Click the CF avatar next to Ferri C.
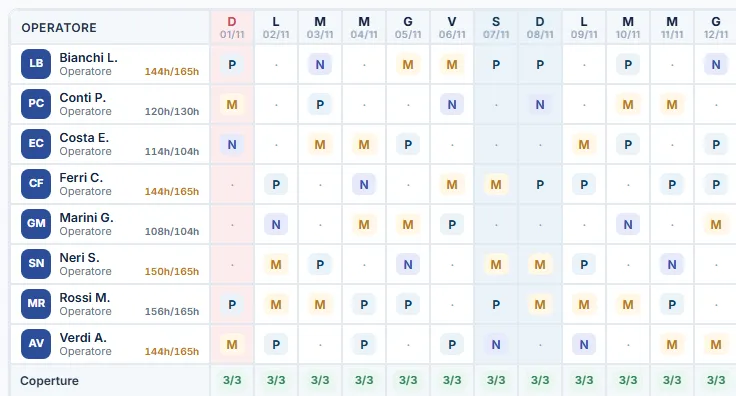This screenshot has width=736, height=396. 36,184
